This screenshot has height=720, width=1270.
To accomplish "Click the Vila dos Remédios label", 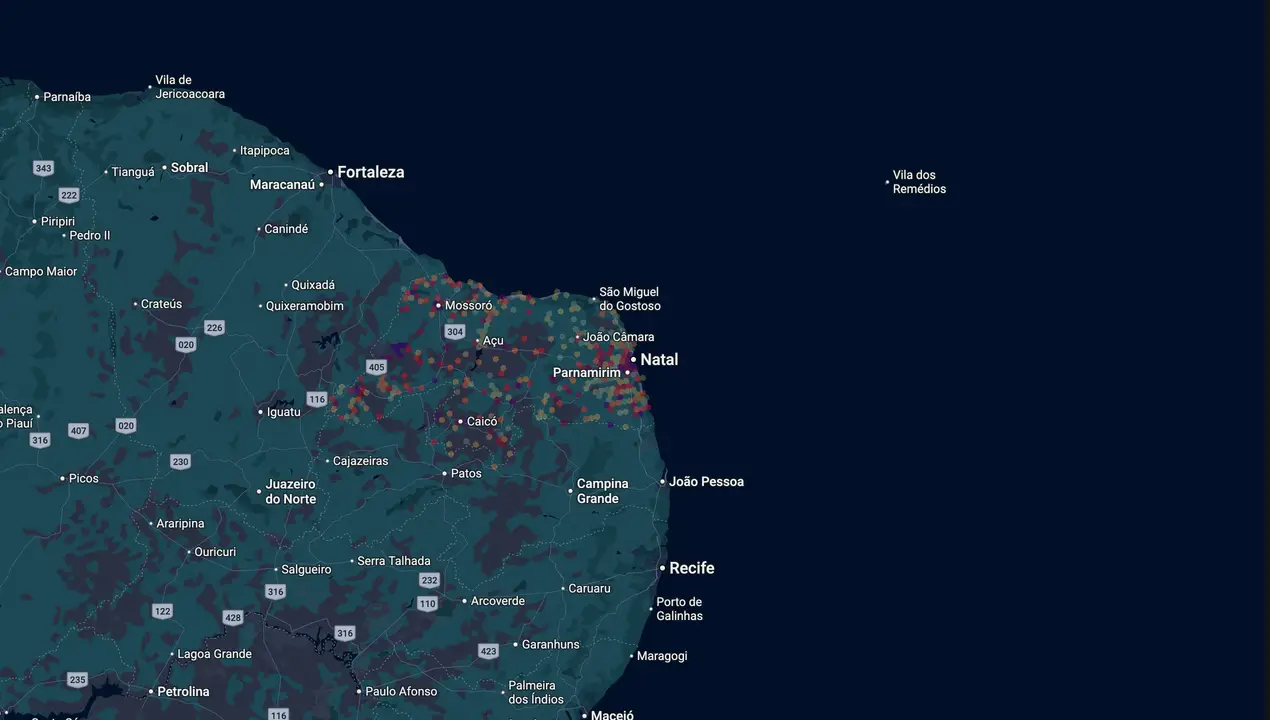I will 919,182.
